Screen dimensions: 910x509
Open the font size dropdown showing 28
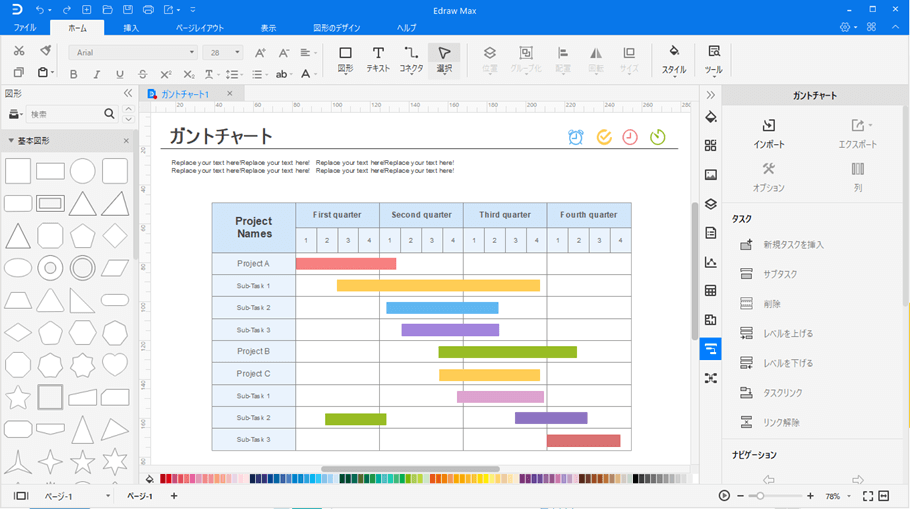pyautogui.click(x=223, y=52)
